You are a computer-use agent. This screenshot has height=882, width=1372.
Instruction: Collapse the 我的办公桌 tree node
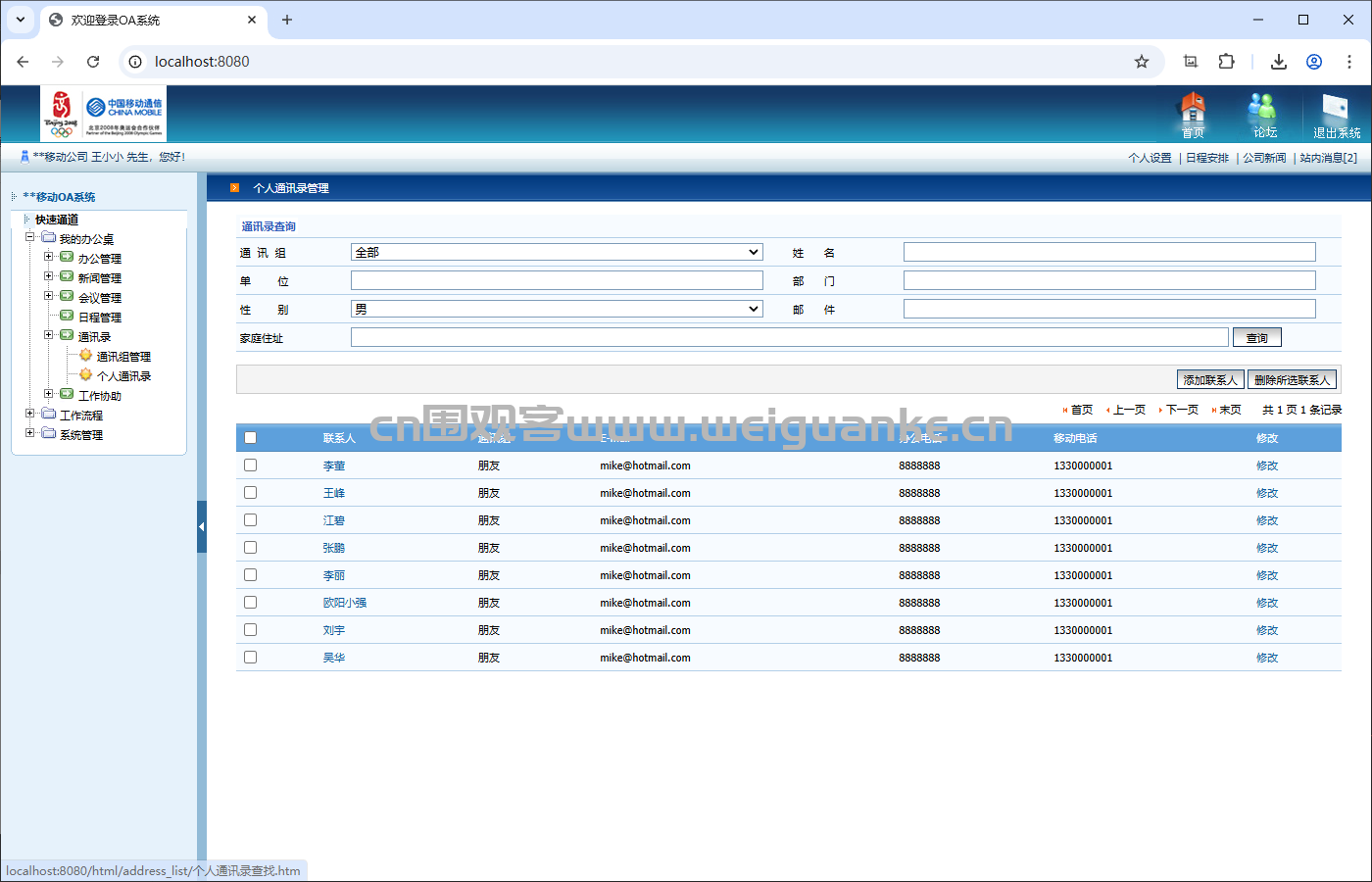30,237
